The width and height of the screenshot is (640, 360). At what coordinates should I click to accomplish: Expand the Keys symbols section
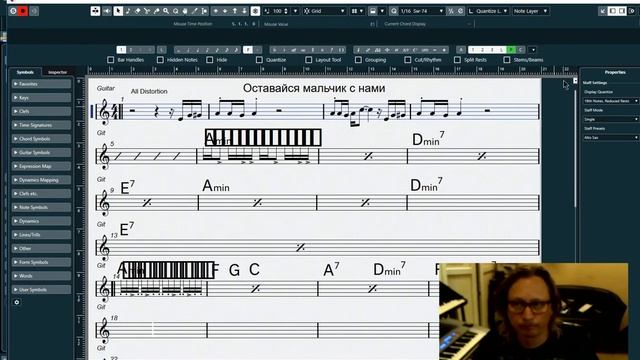click(41, 98)
